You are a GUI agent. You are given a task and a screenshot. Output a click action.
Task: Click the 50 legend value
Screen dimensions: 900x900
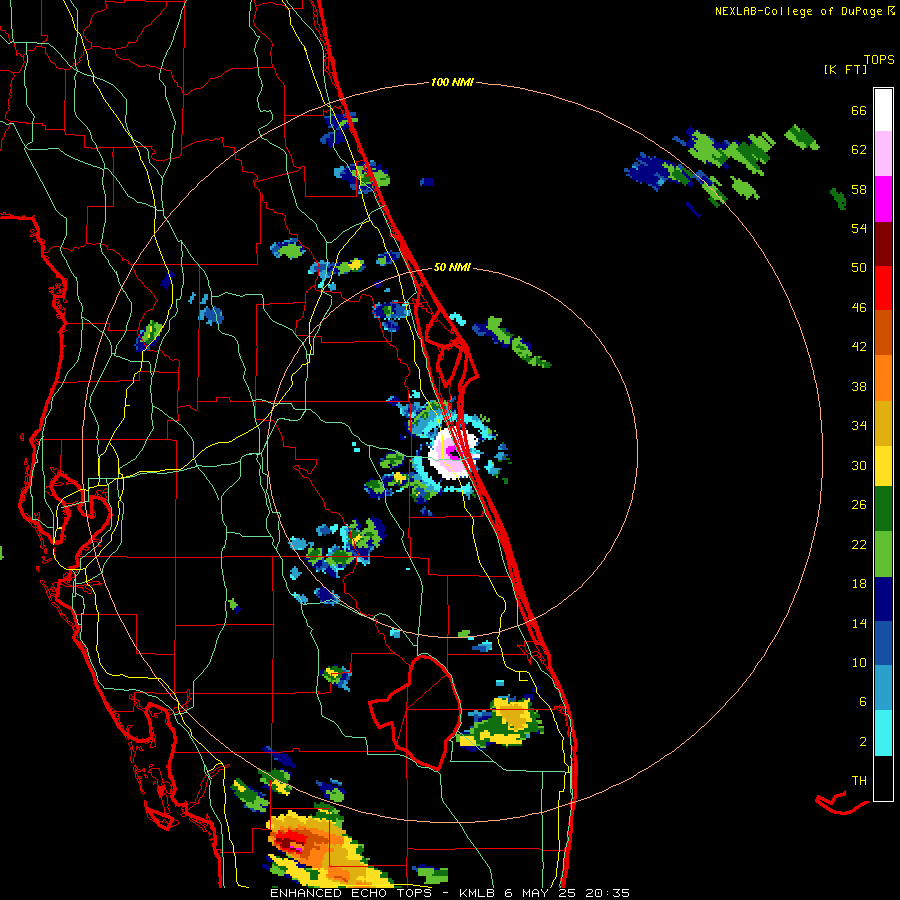coord(859,267)
